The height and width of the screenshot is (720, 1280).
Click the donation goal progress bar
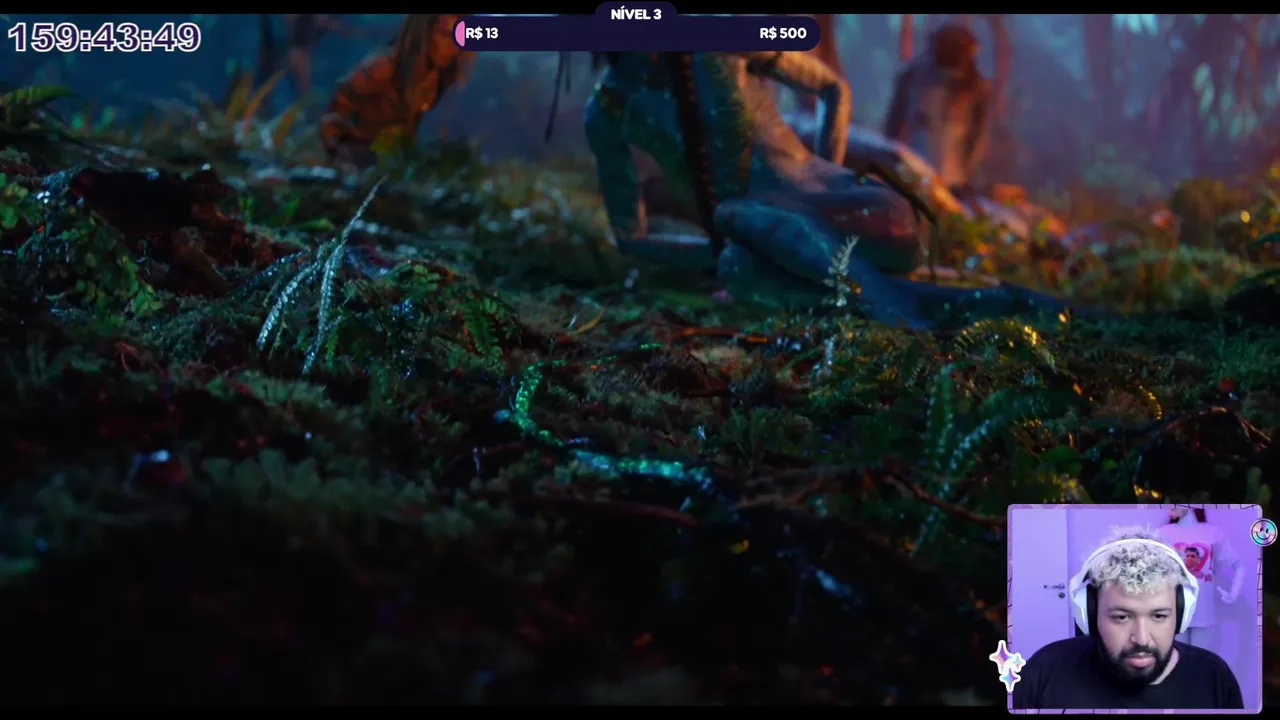(x=637, y=33)
